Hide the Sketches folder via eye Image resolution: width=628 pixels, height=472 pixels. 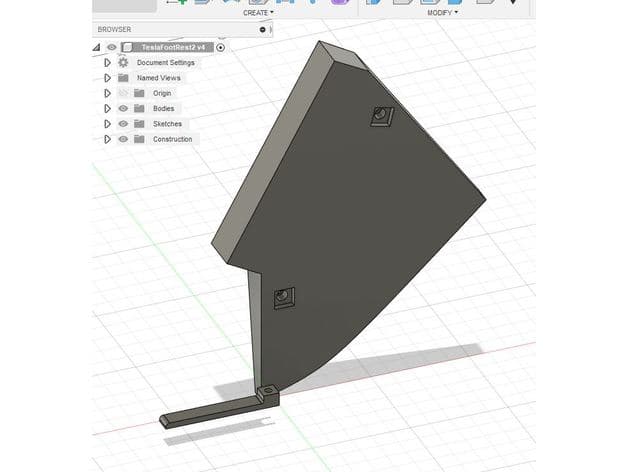click(x=123, y=123)
